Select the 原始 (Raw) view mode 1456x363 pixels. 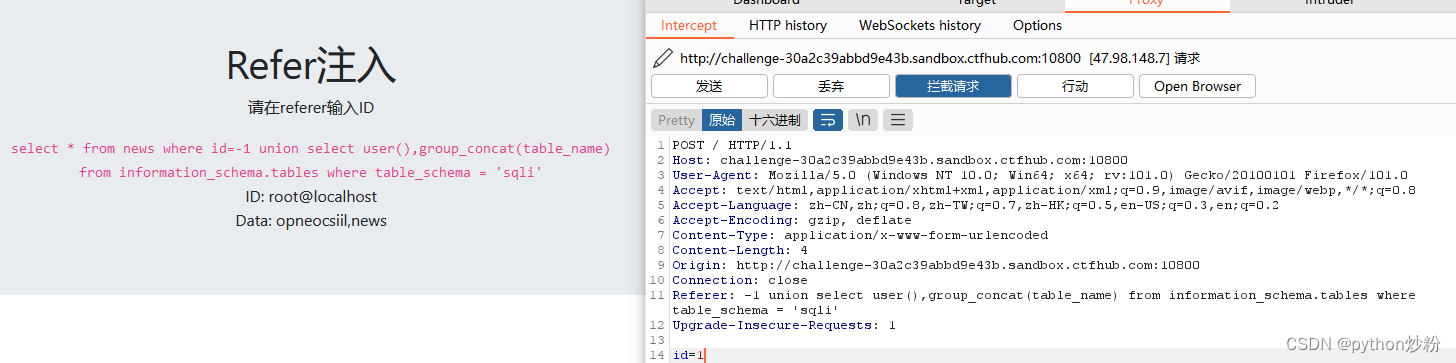pos(722,120)
